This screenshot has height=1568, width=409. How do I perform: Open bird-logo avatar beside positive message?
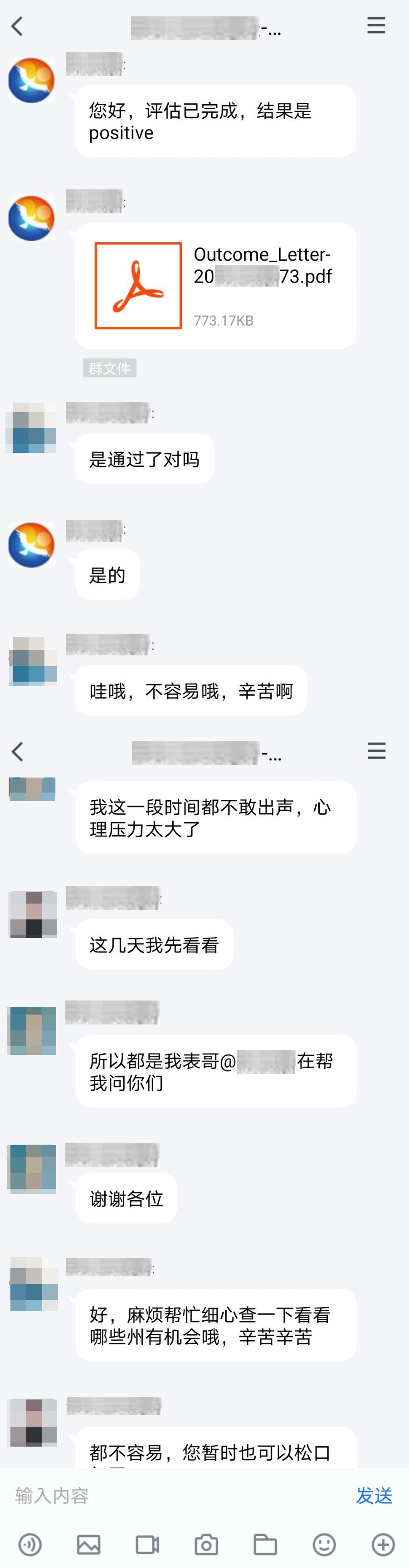[x=32, y=80]
